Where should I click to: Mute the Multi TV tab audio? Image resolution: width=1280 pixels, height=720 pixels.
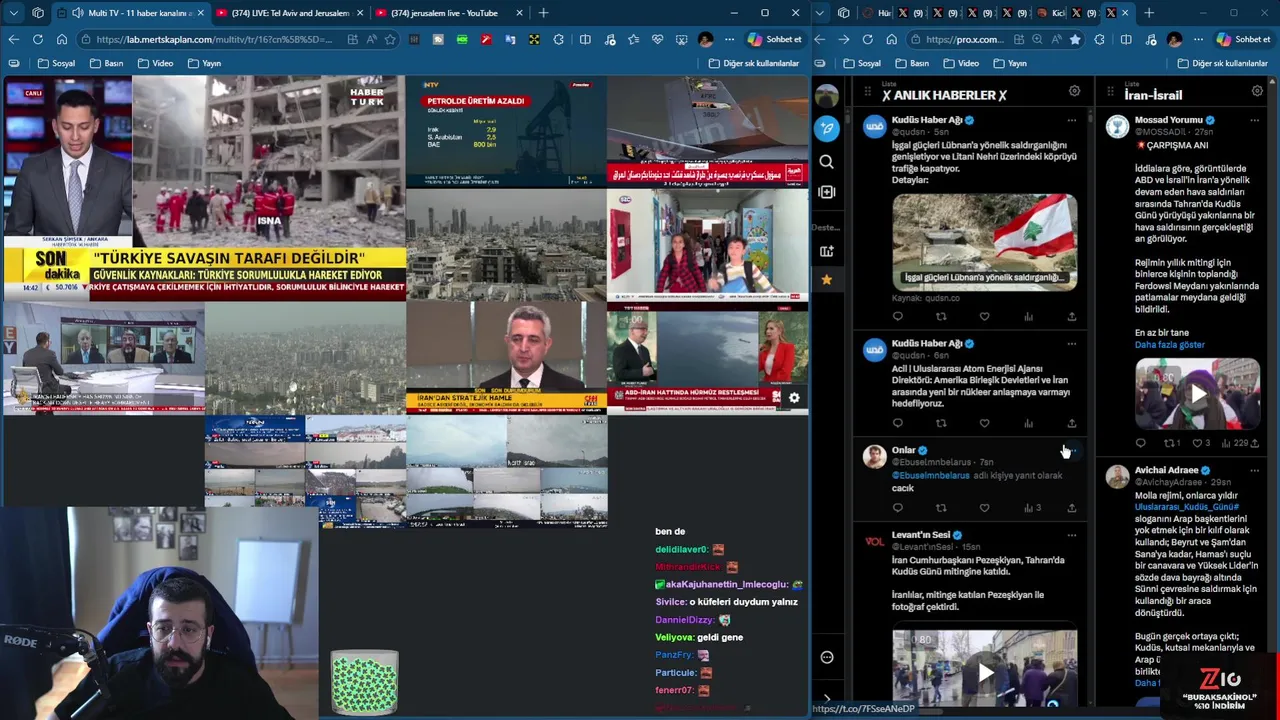tap(78, 13)
